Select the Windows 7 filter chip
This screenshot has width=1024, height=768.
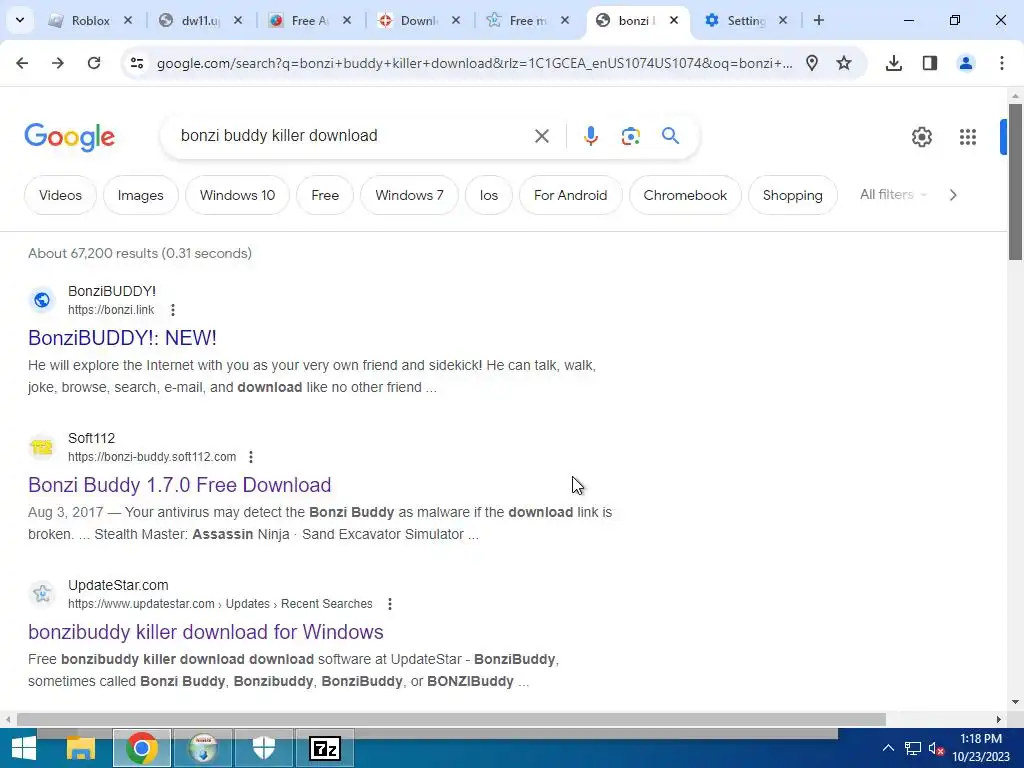click(x=409, y=195)
